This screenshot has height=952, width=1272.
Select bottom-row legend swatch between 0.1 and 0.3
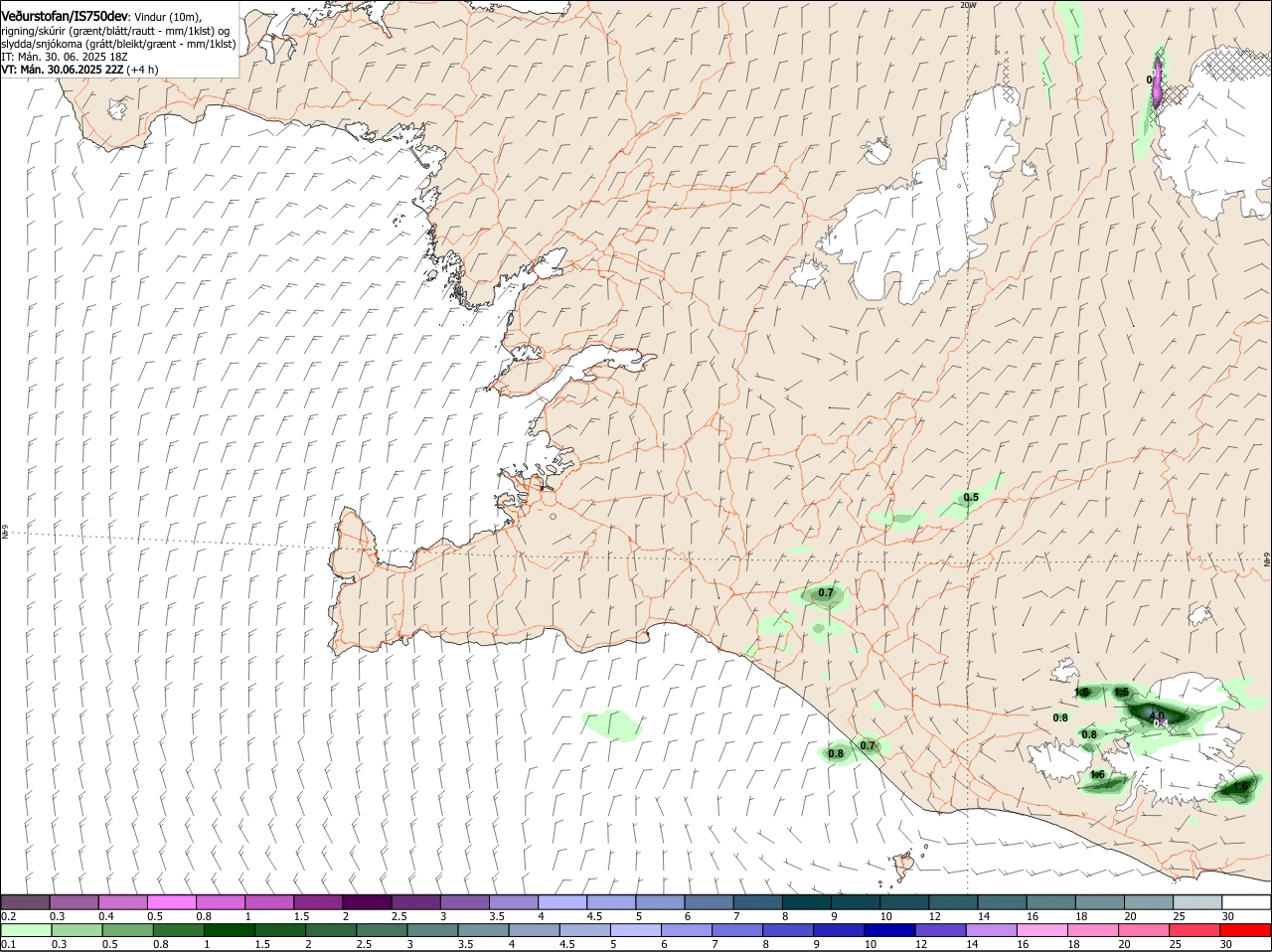click(26, 930)
